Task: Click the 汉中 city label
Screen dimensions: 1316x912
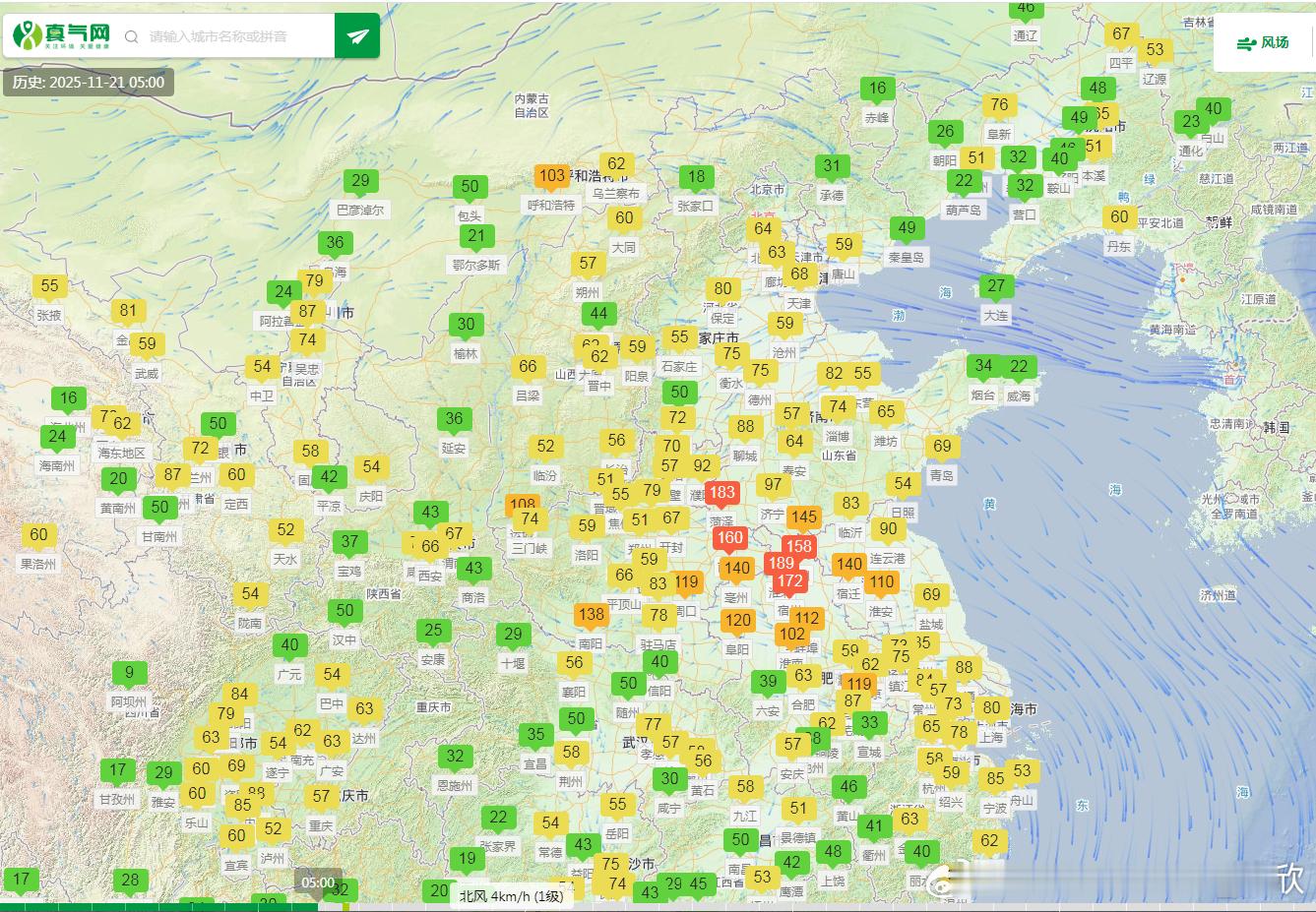Action: click(x=345, y=640)
